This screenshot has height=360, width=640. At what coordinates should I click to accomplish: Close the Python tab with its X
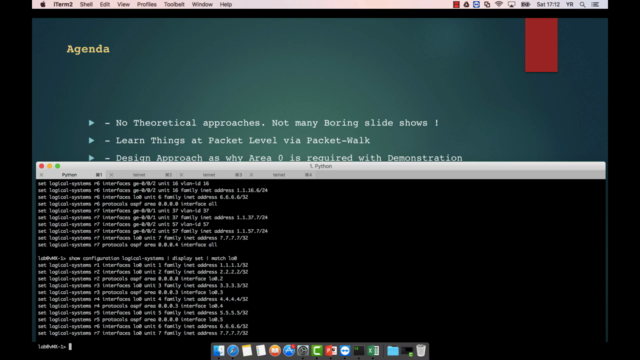pos(41,175)
